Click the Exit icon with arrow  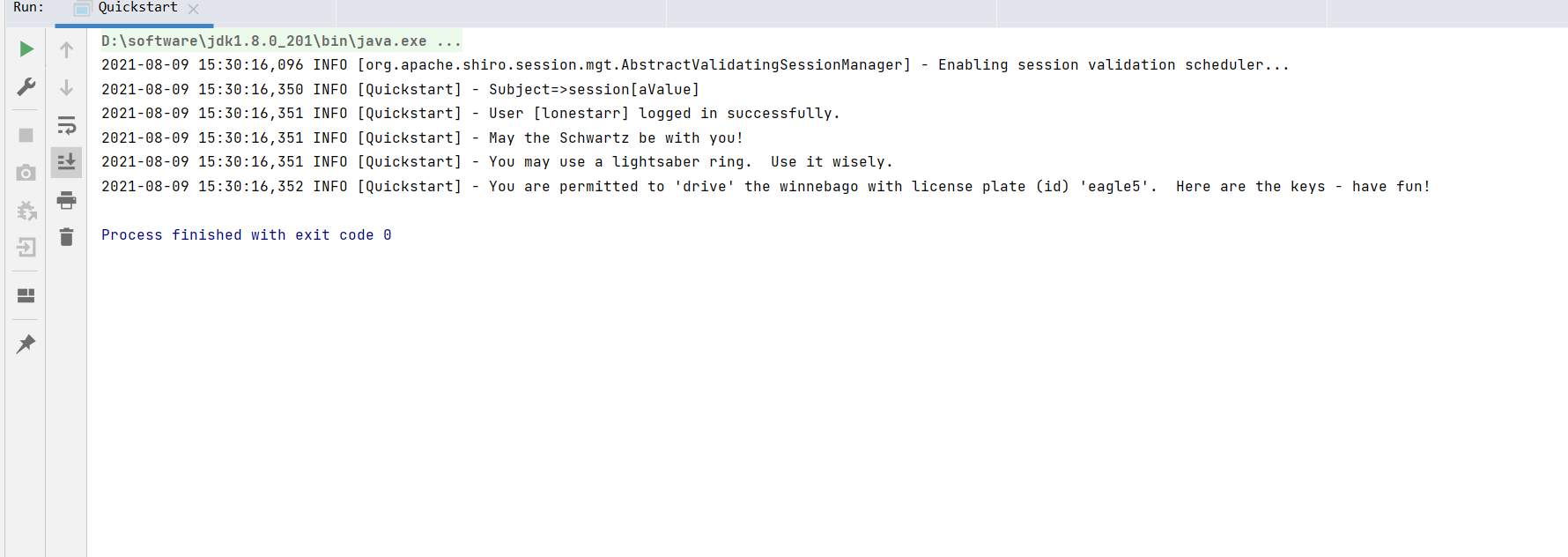[26, 248]
